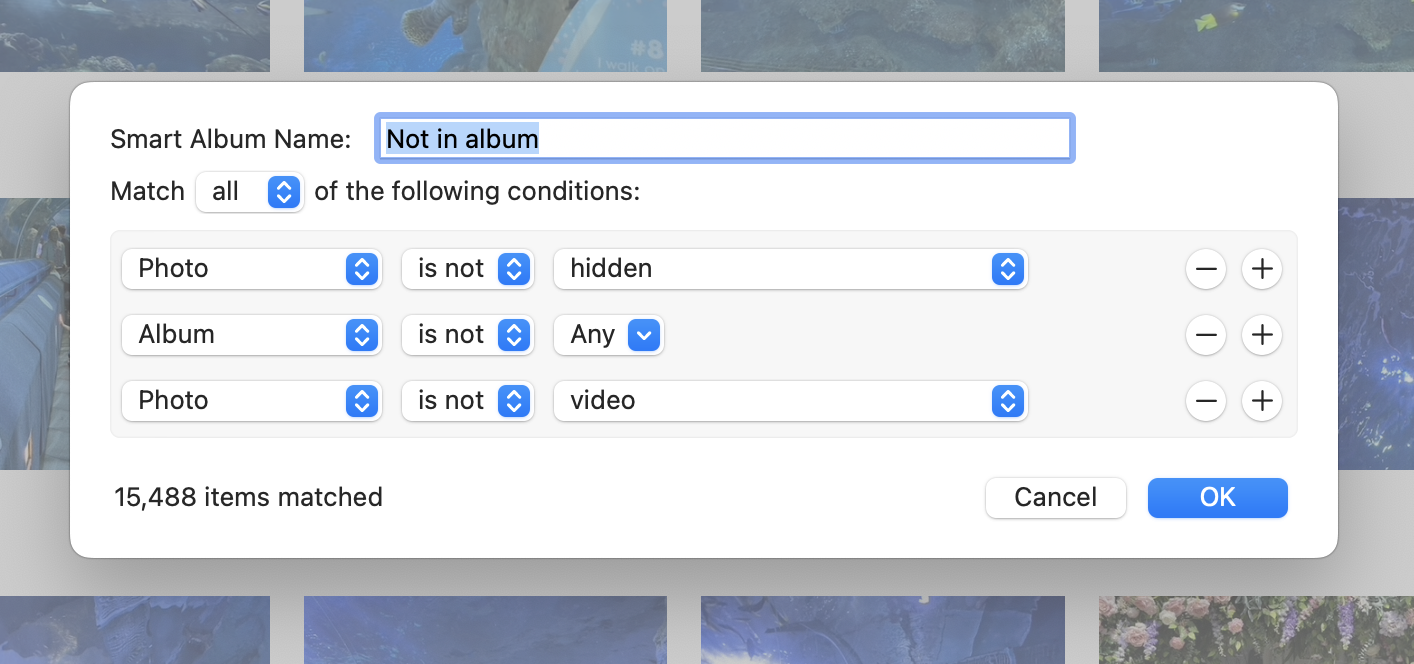This screenshot has height=664, width=1414.
Task: Remove the Album condition row
Action: pos(1206,335)
